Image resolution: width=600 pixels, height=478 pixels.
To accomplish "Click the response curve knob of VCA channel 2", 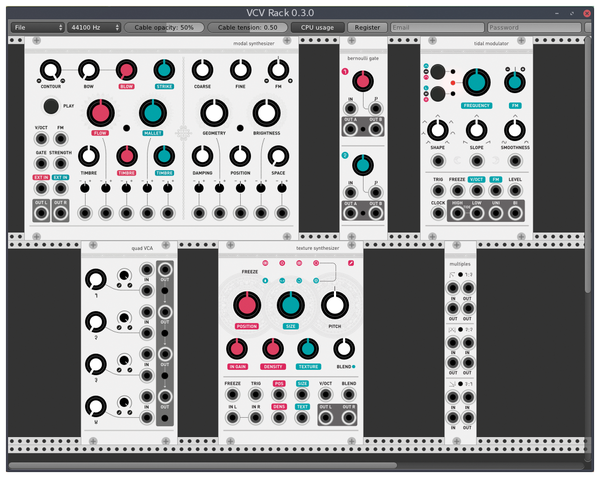I will (124, 318).
